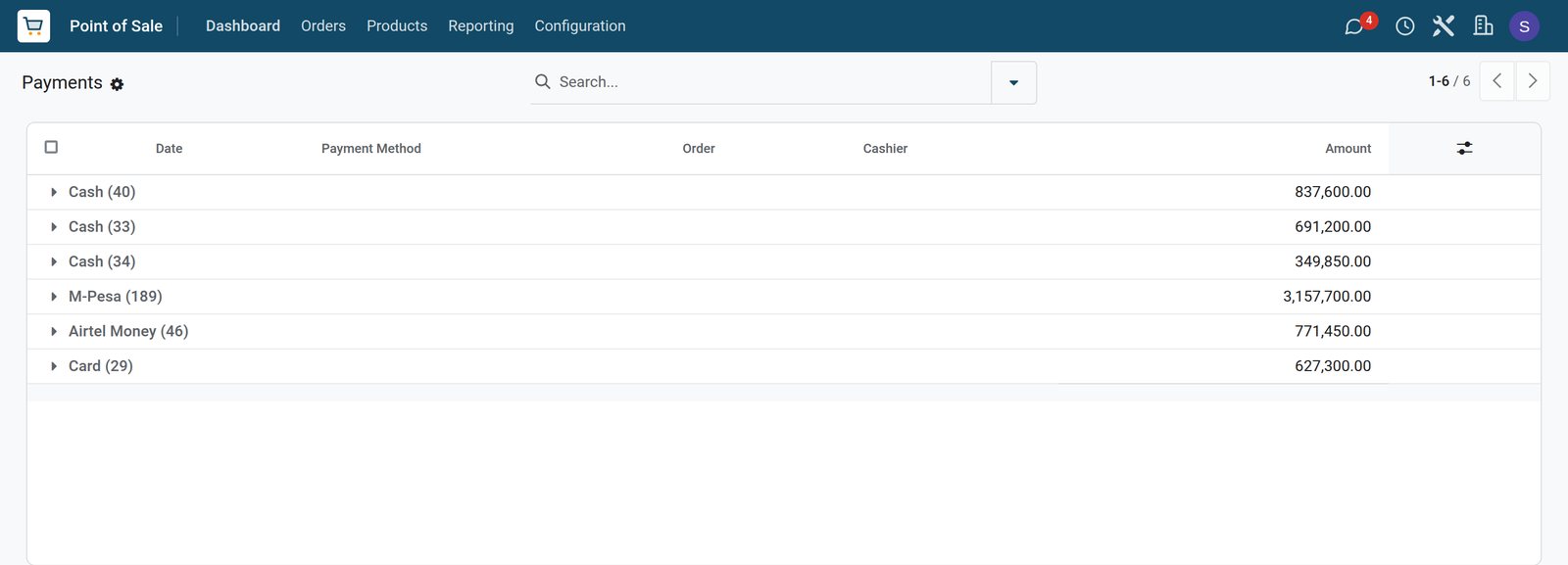
Task: Sort by the Order column header
Action: 699,149
